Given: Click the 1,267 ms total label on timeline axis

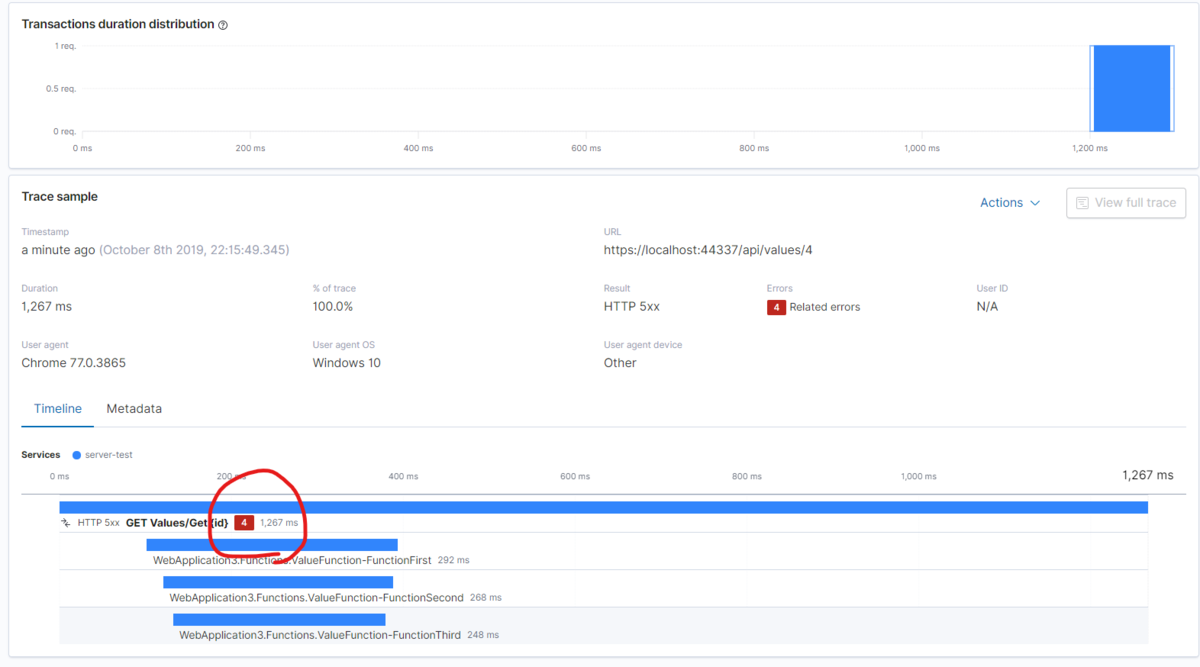Looking at the screenshot, I should [x=1148, y=476].
